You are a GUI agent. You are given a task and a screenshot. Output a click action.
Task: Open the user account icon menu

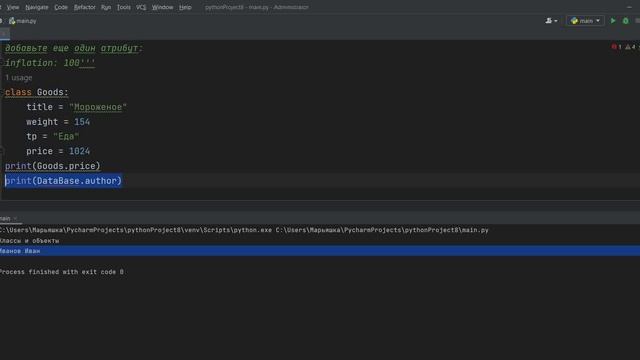click(x=551, y=20)
